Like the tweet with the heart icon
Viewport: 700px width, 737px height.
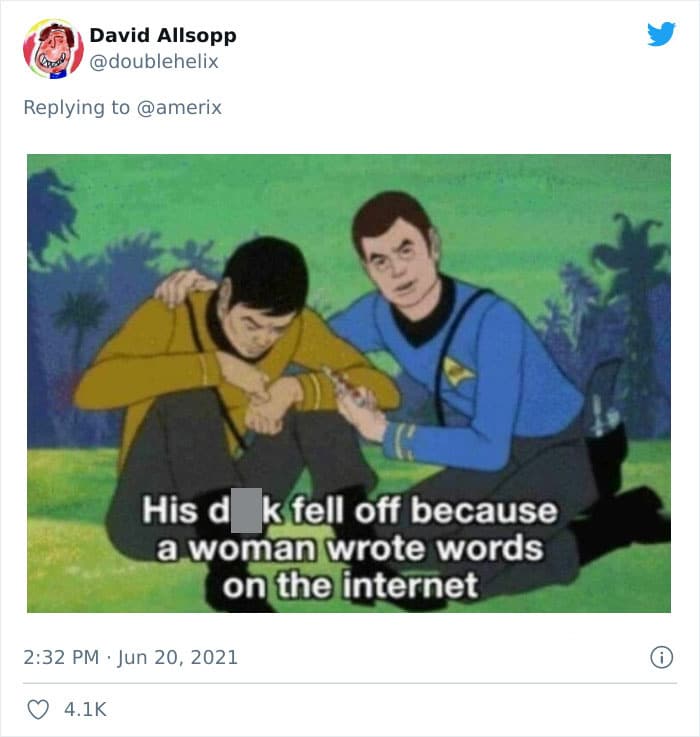[x=38, y=709]
